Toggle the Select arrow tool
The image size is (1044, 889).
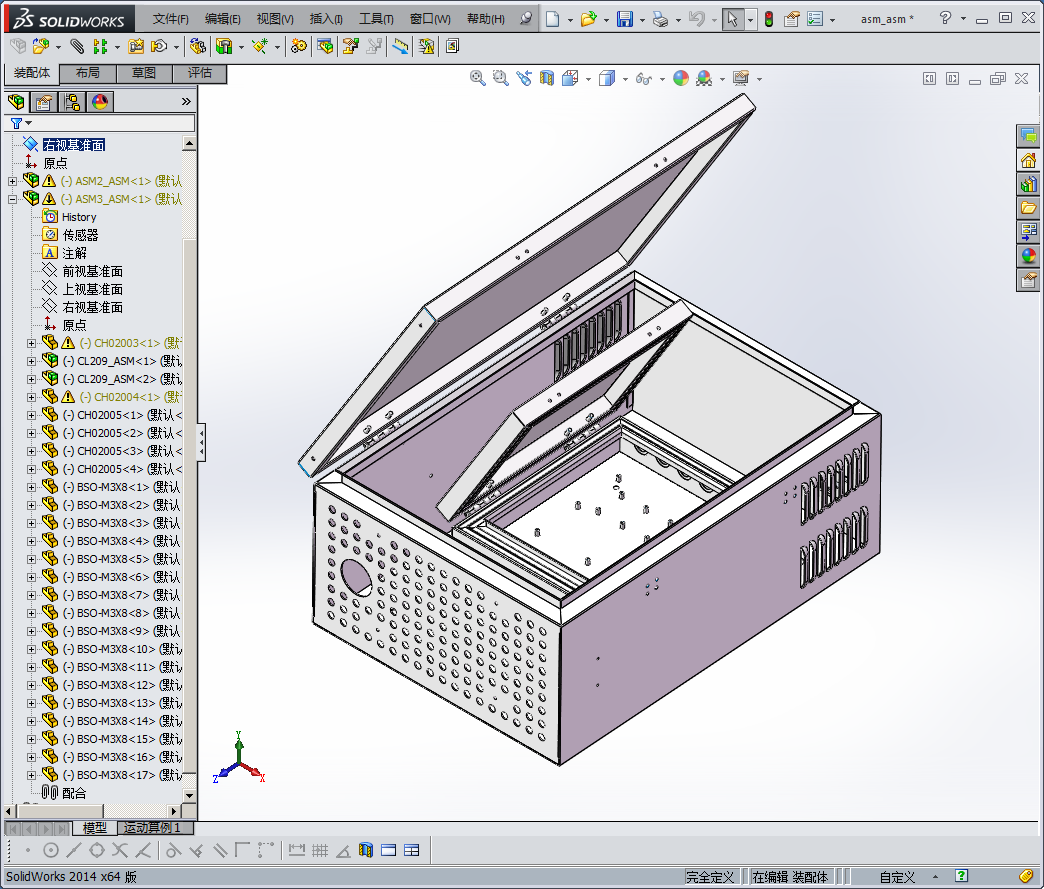point(732,19)
